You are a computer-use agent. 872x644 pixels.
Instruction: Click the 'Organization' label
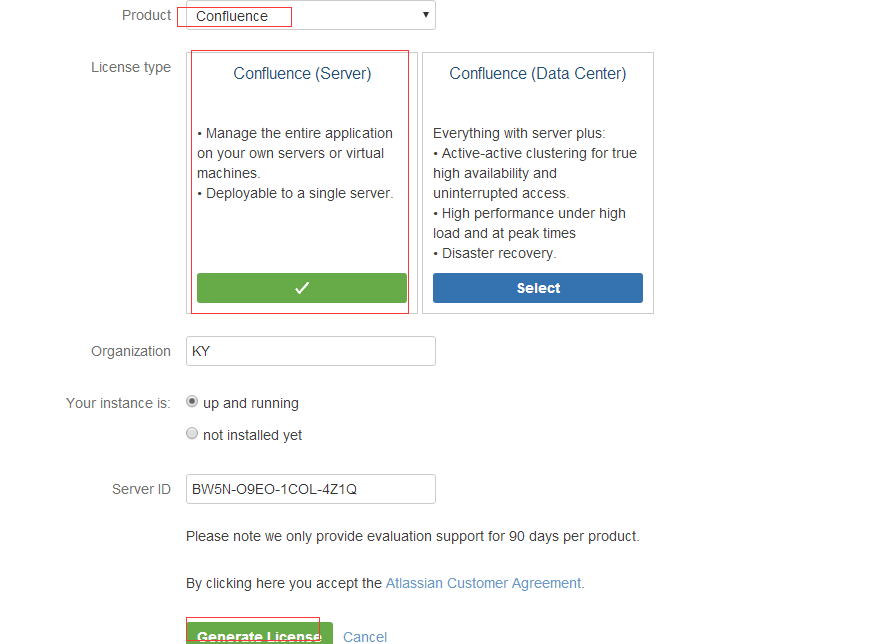click(x=131, y=351)
